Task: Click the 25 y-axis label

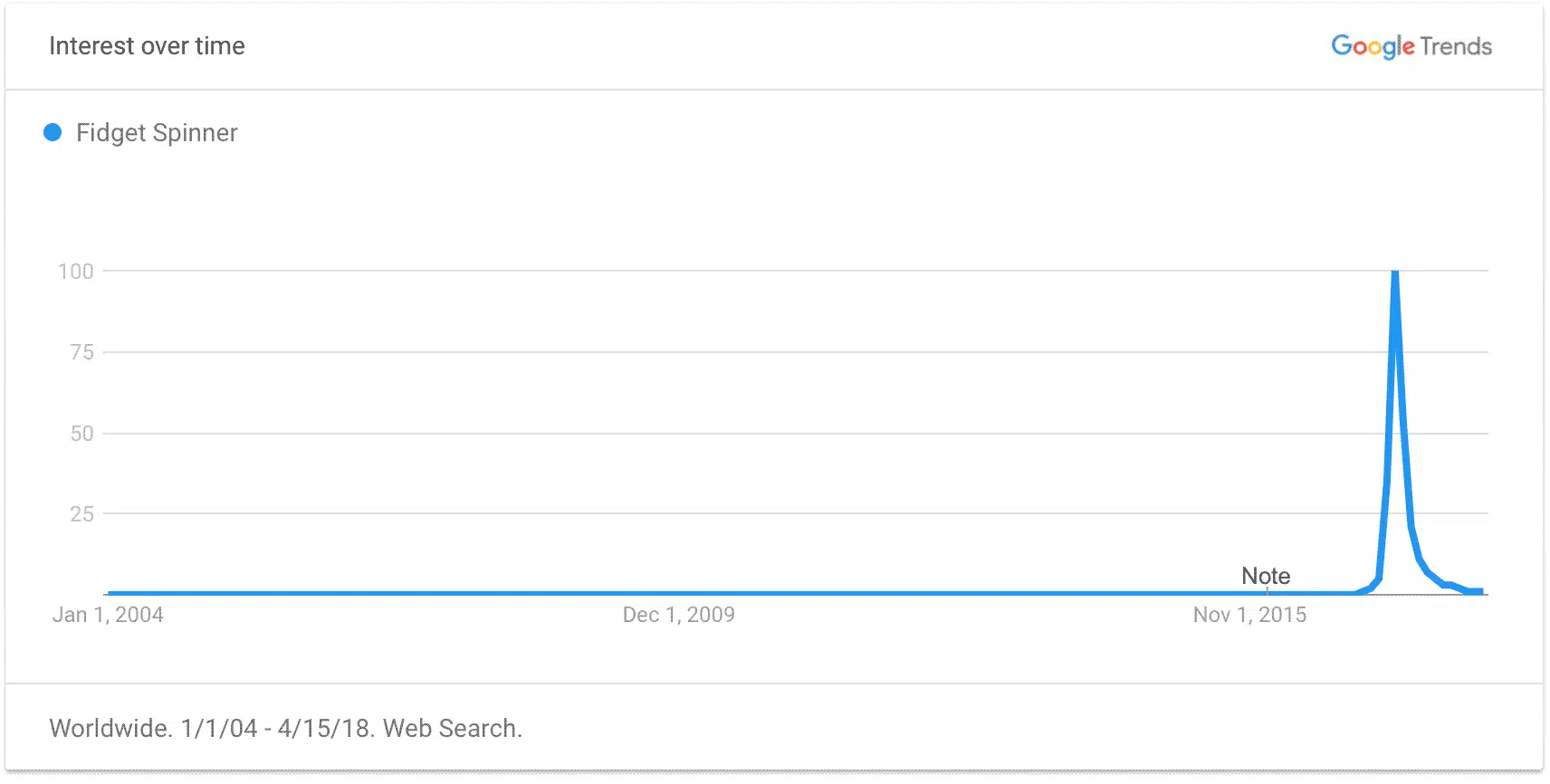Action: coord(81,514)
